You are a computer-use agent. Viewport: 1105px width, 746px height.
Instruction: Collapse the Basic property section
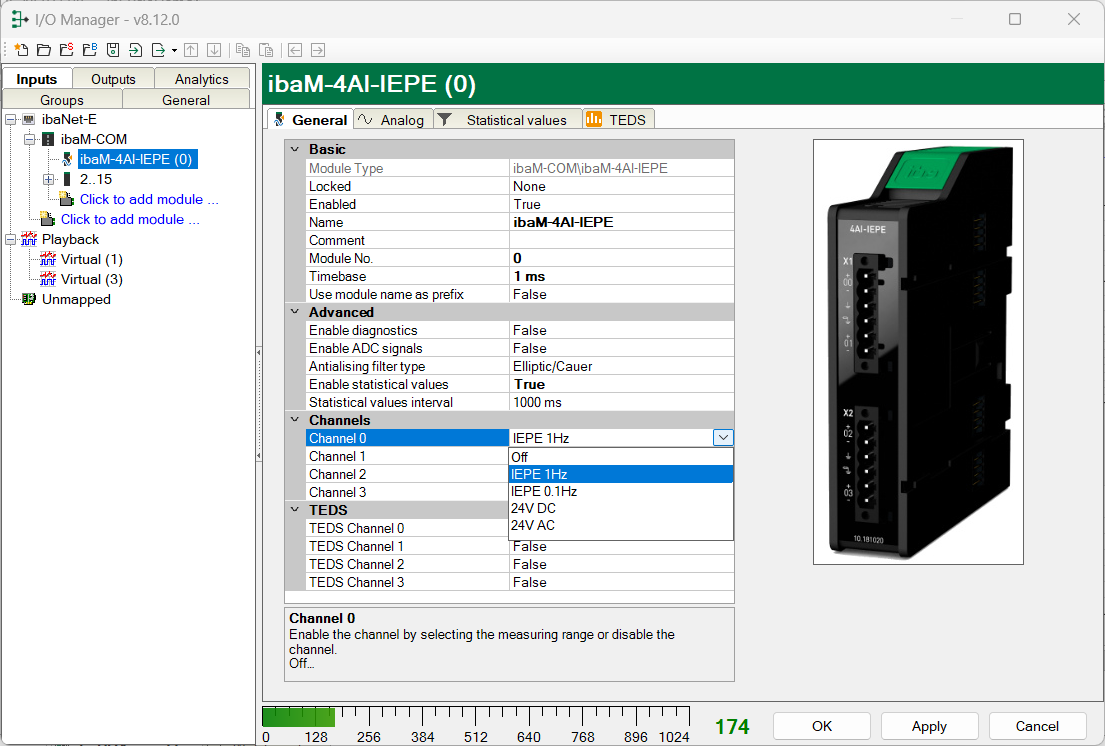point(294,149)
